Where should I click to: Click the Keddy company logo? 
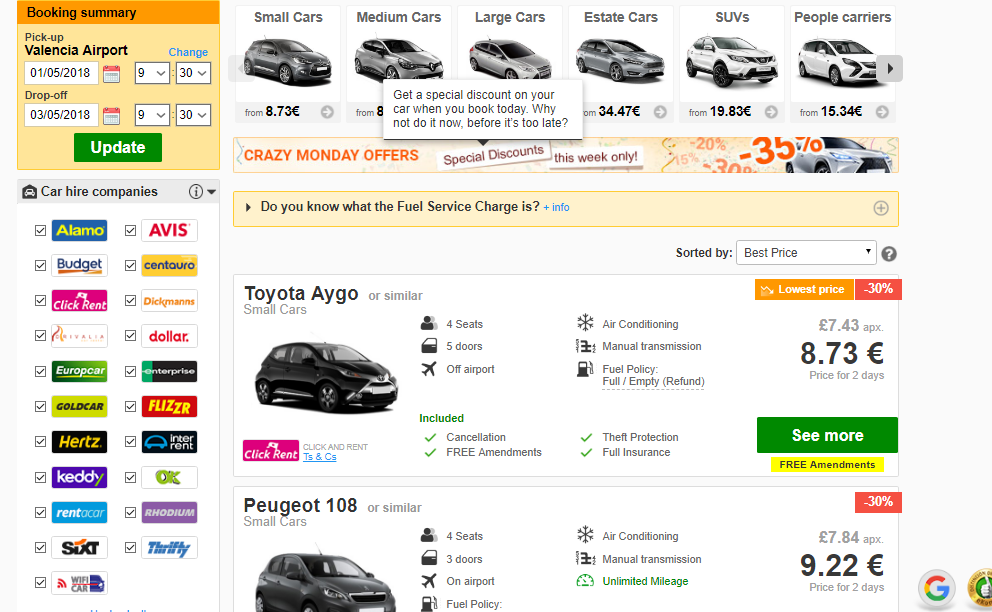(x=79, y=477)
